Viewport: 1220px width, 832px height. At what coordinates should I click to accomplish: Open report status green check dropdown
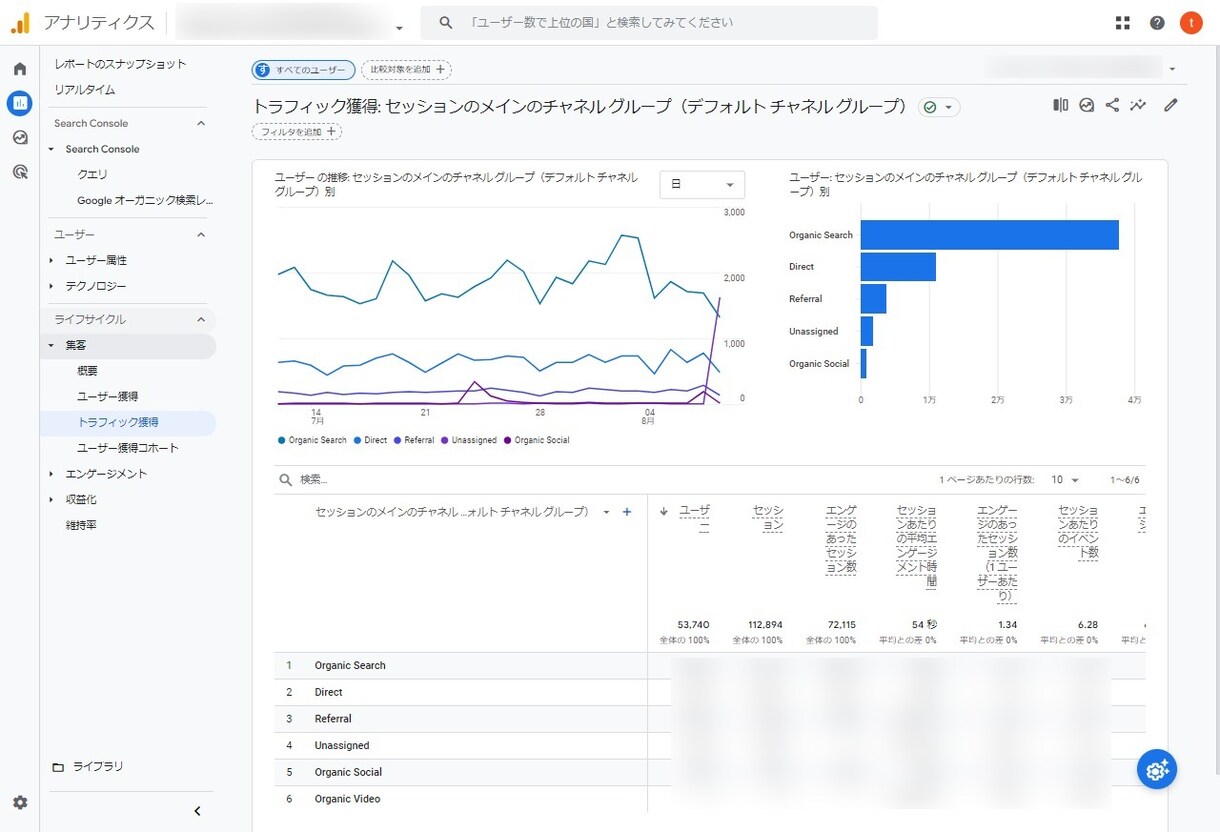939,107
